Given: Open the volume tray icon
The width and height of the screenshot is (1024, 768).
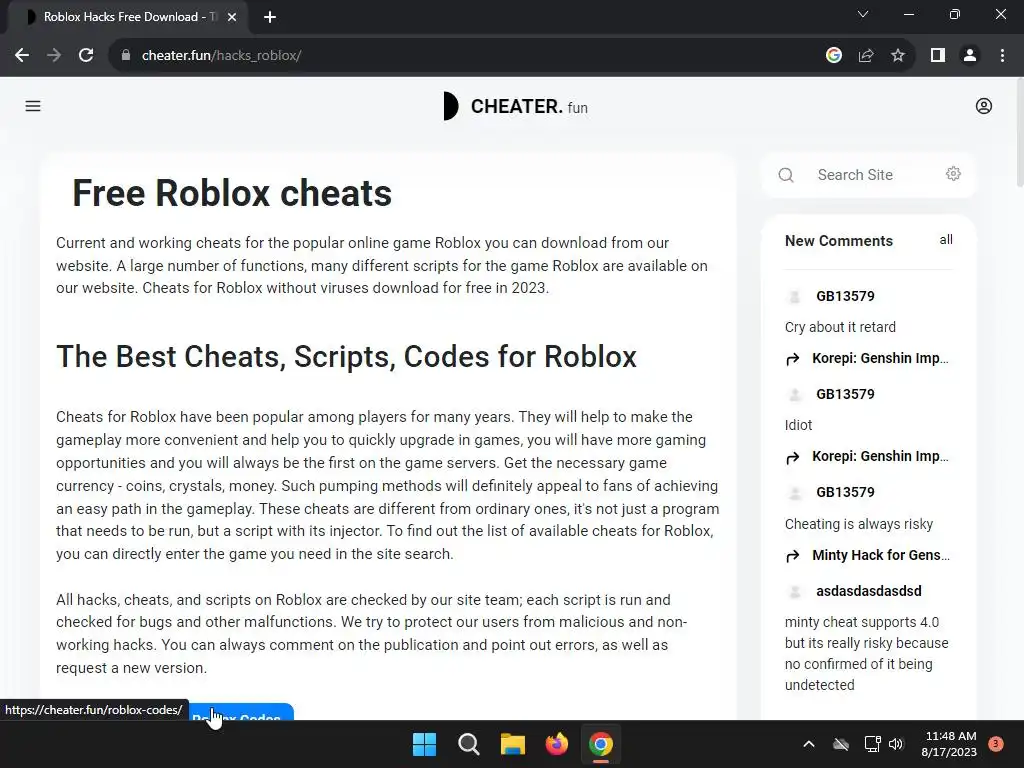Looking at the screenshot, I should (896, 744).
